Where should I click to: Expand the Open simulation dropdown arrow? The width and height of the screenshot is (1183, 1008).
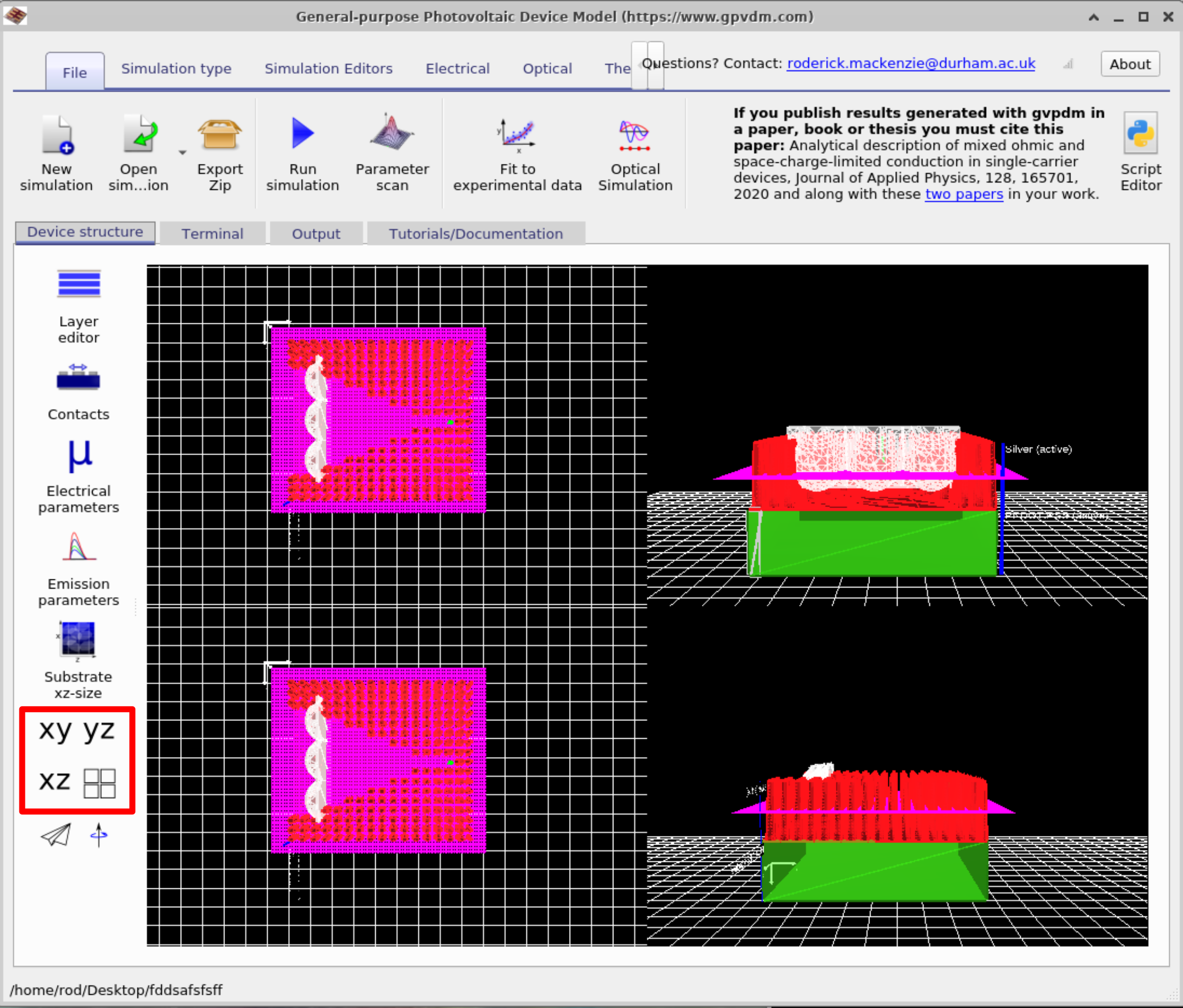pyautogui.click(x=182, y=153)
